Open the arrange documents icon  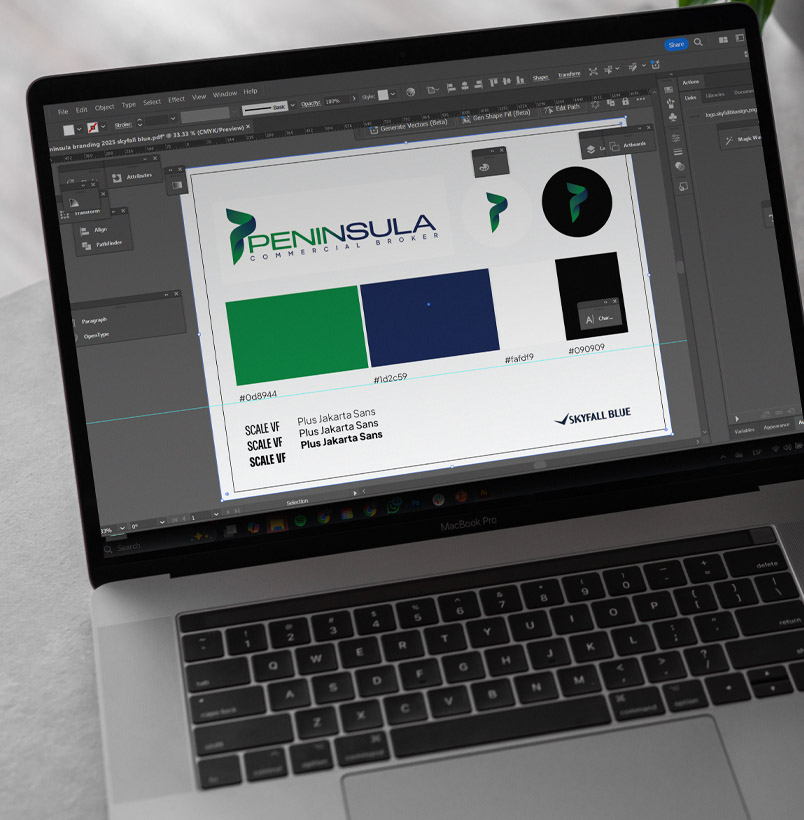tap(723, 40)
